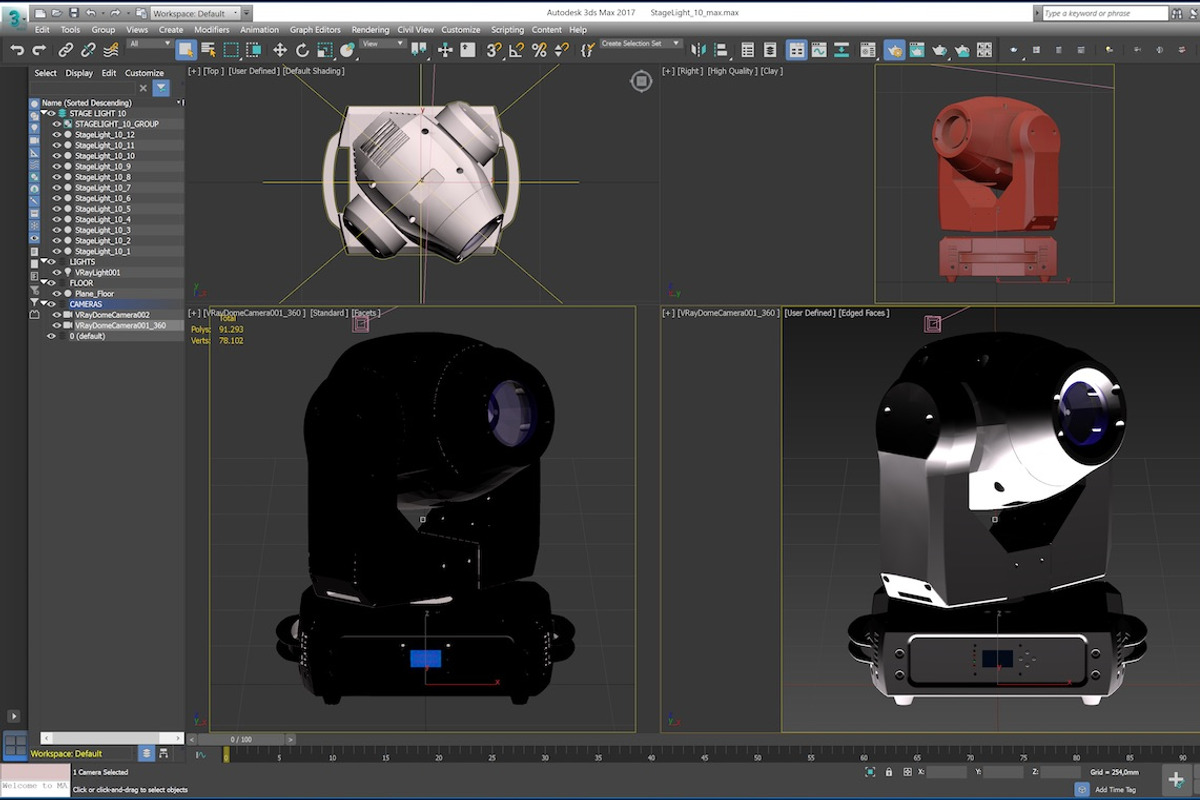
Task: Click the keyword search field
Action: coord(1104,13)
